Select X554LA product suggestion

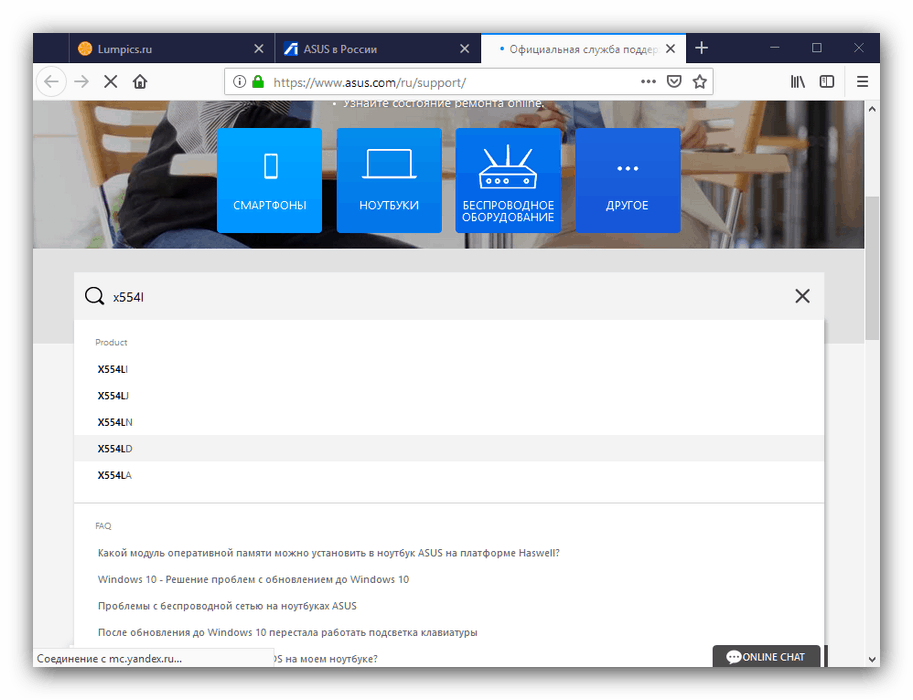pyautogui.click(x=449, y=475)
